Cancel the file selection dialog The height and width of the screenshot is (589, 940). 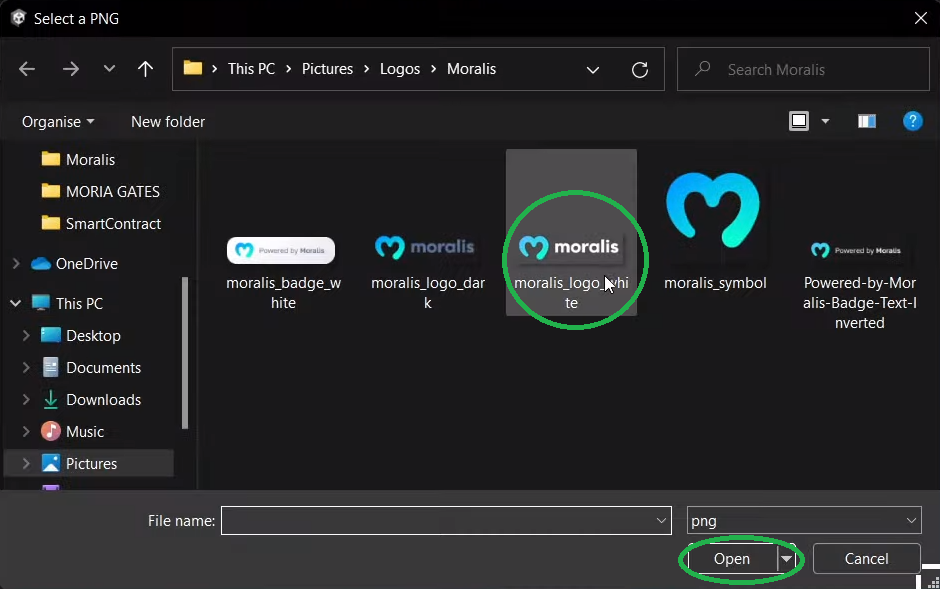[x=867, y=559]
